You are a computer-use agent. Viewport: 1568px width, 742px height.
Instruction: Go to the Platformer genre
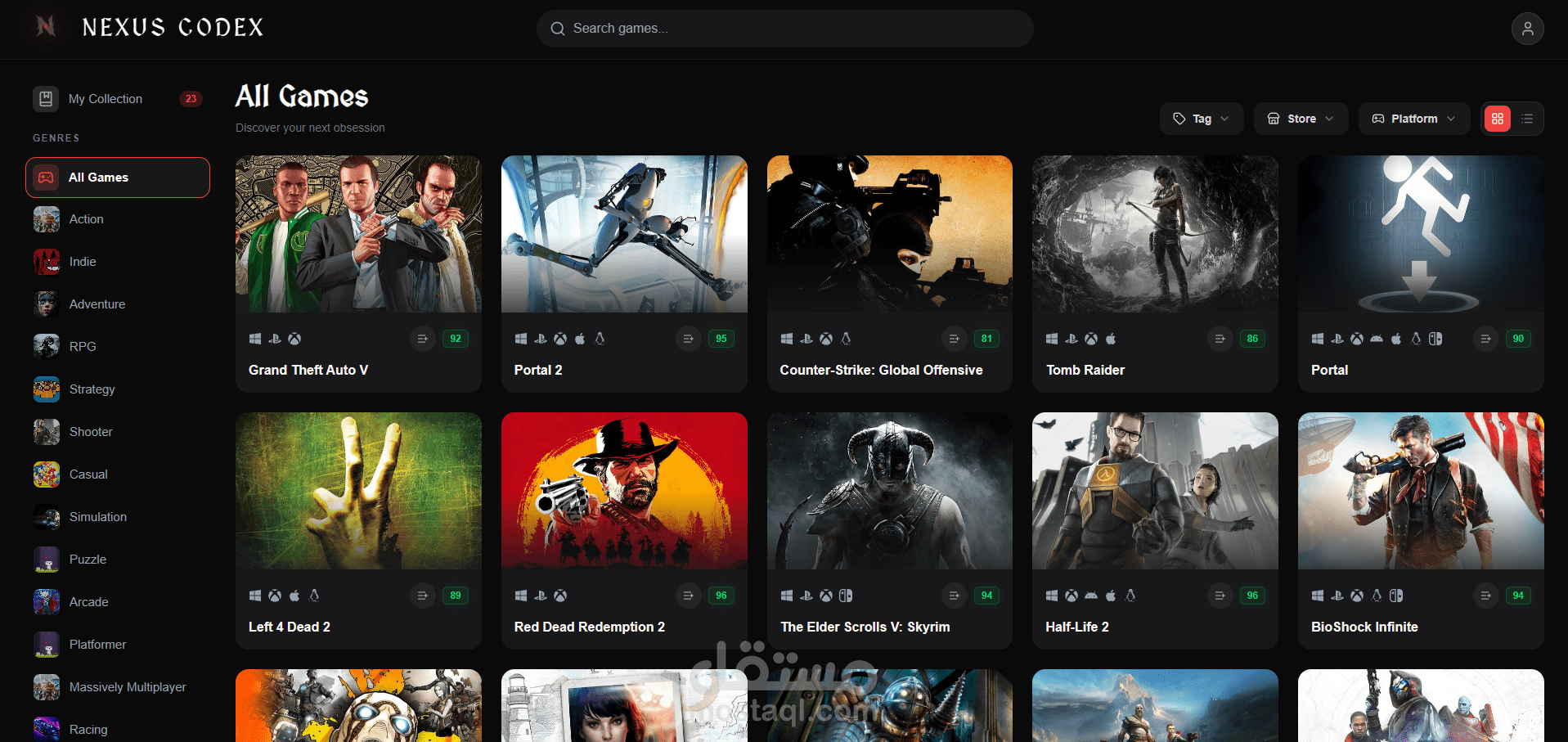point(118,645)
